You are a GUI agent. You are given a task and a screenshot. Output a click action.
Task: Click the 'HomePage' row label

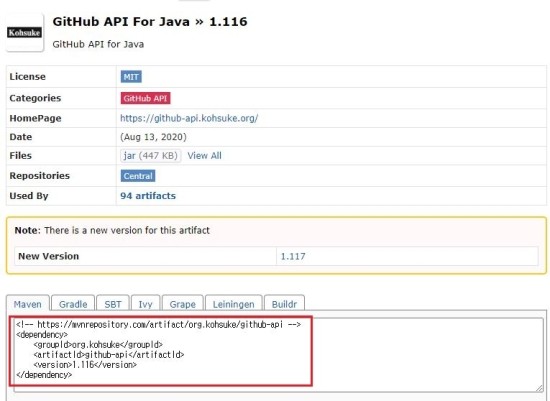tap(35, 118)
